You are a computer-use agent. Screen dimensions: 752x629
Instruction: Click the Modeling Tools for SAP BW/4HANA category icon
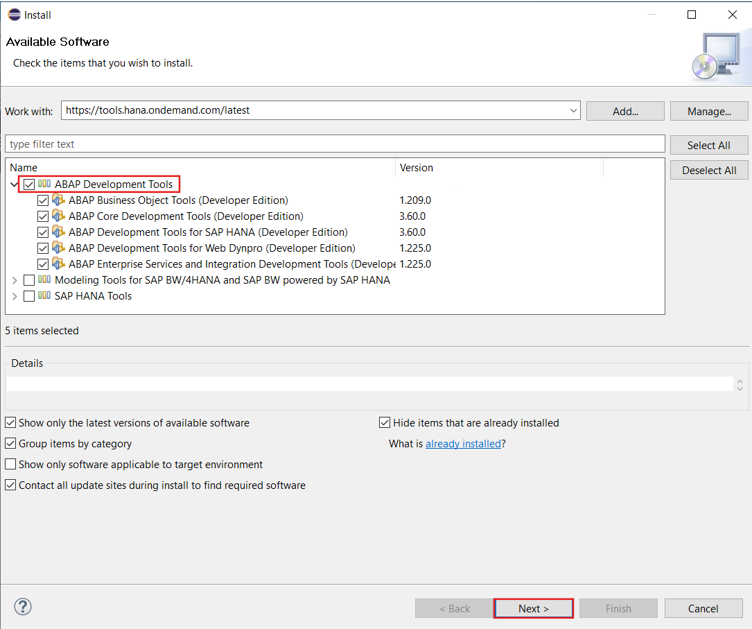tap(44, 280)
